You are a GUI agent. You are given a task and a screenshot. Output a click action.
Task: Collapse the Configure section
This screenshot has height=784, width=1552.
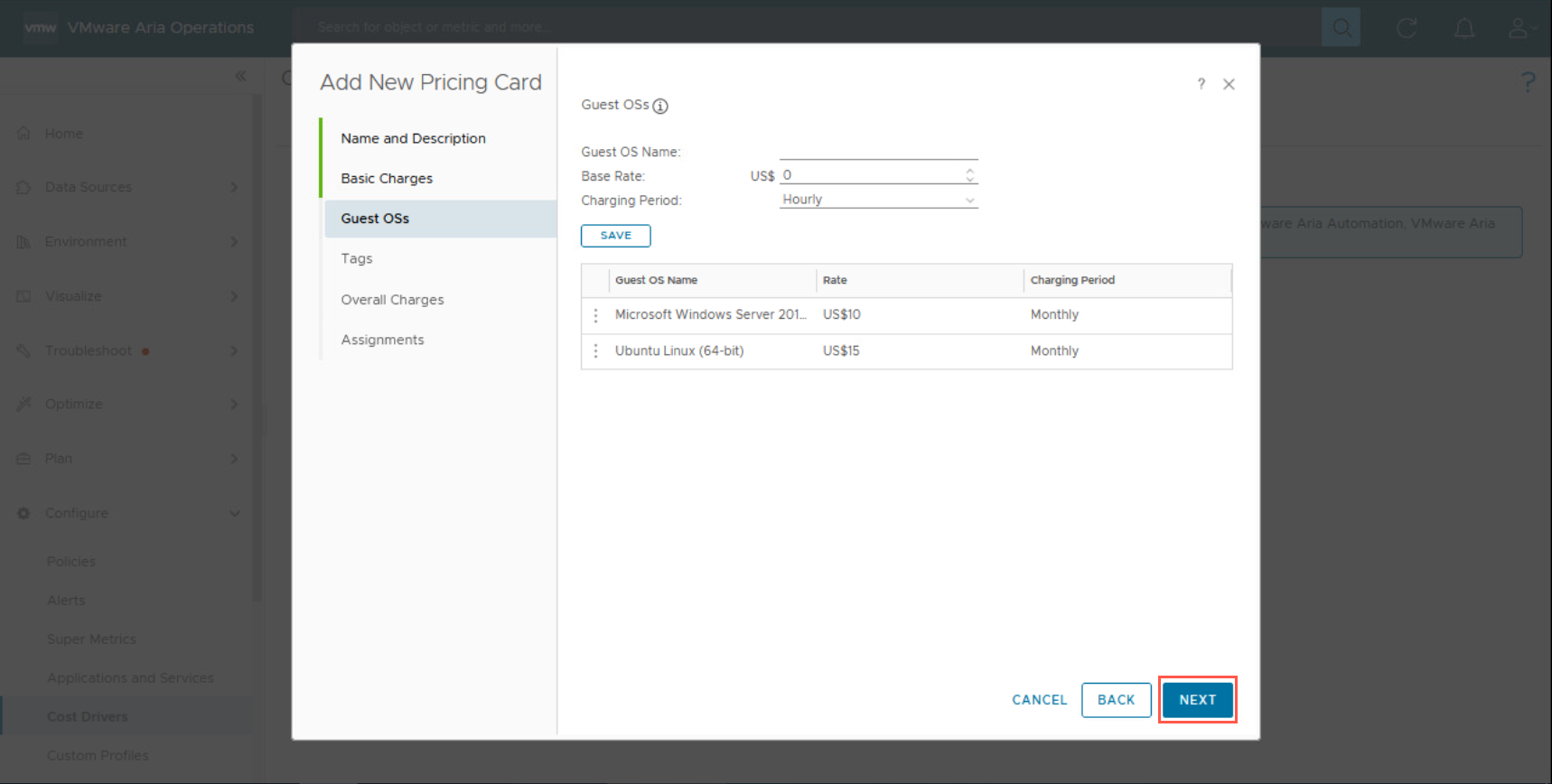[x=234, y=513]
